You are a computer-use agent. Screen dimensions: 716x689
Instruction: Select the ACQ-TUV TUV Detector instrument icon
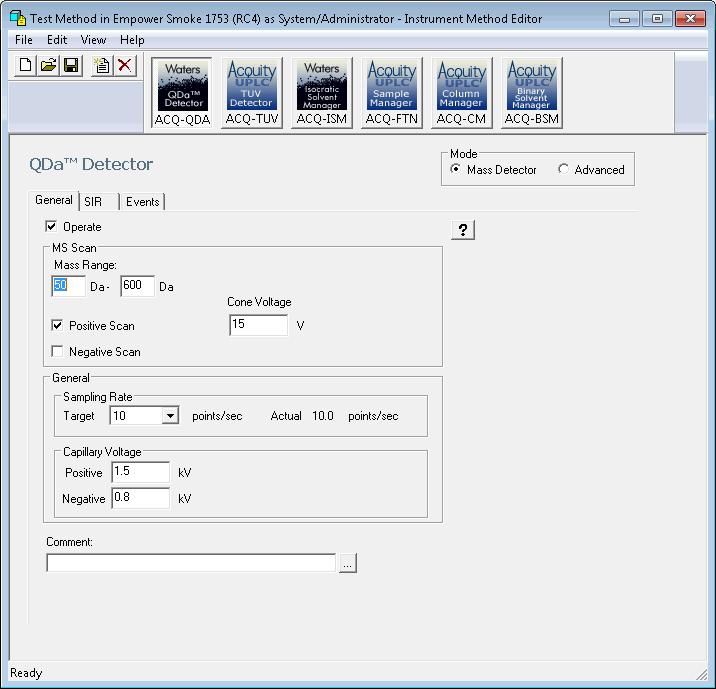252,93
